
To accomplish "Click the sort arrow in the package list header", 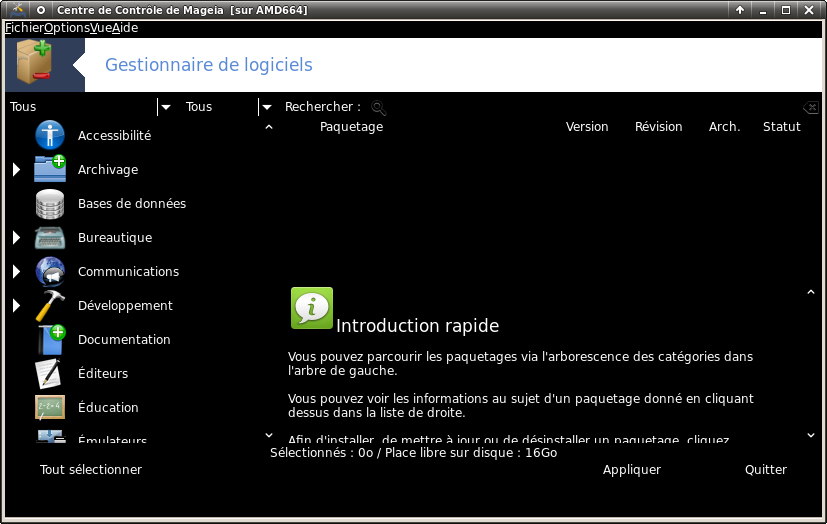I will click(269, 127).
